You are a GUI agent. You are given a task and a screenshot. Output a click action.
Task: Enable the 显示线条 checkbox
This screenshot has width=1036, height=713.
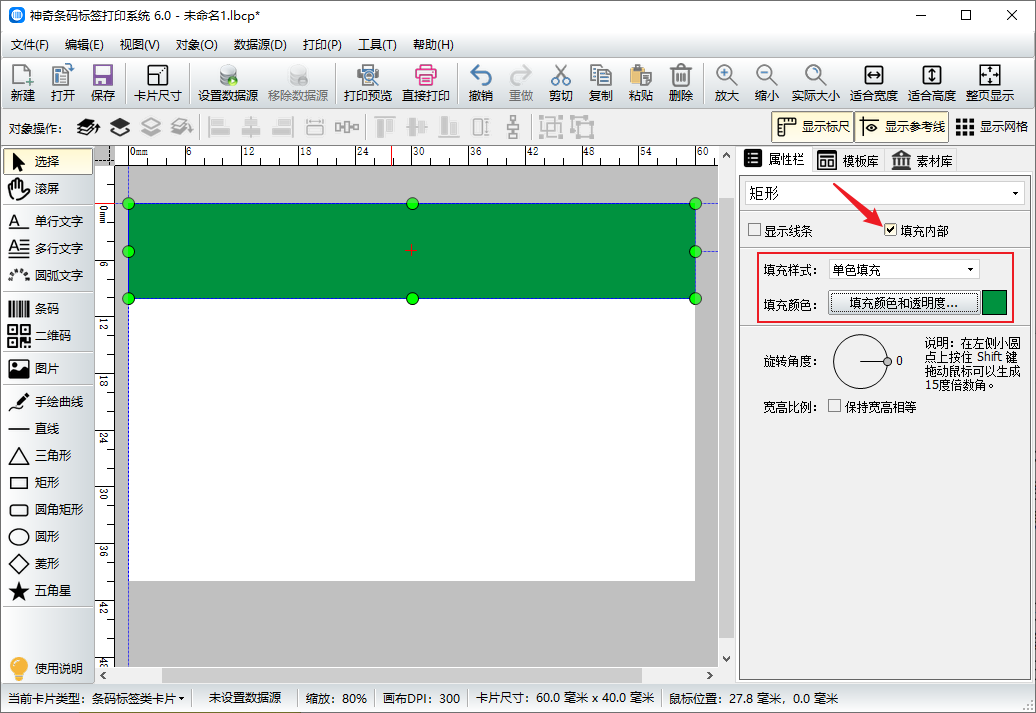755,231
